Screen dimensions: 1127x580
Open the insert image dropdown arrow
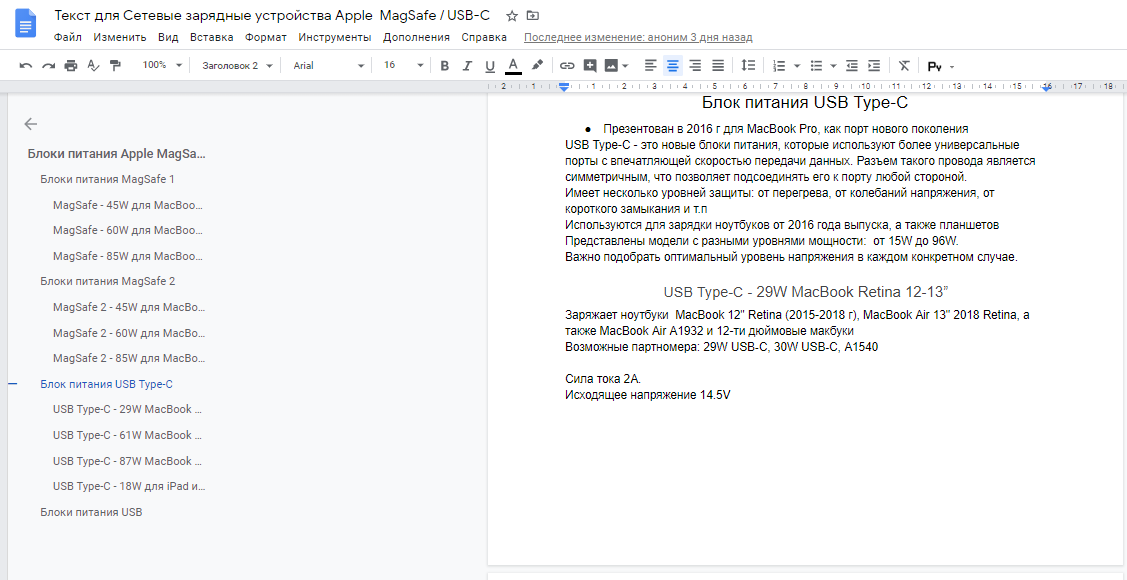[x=625, y=65]
